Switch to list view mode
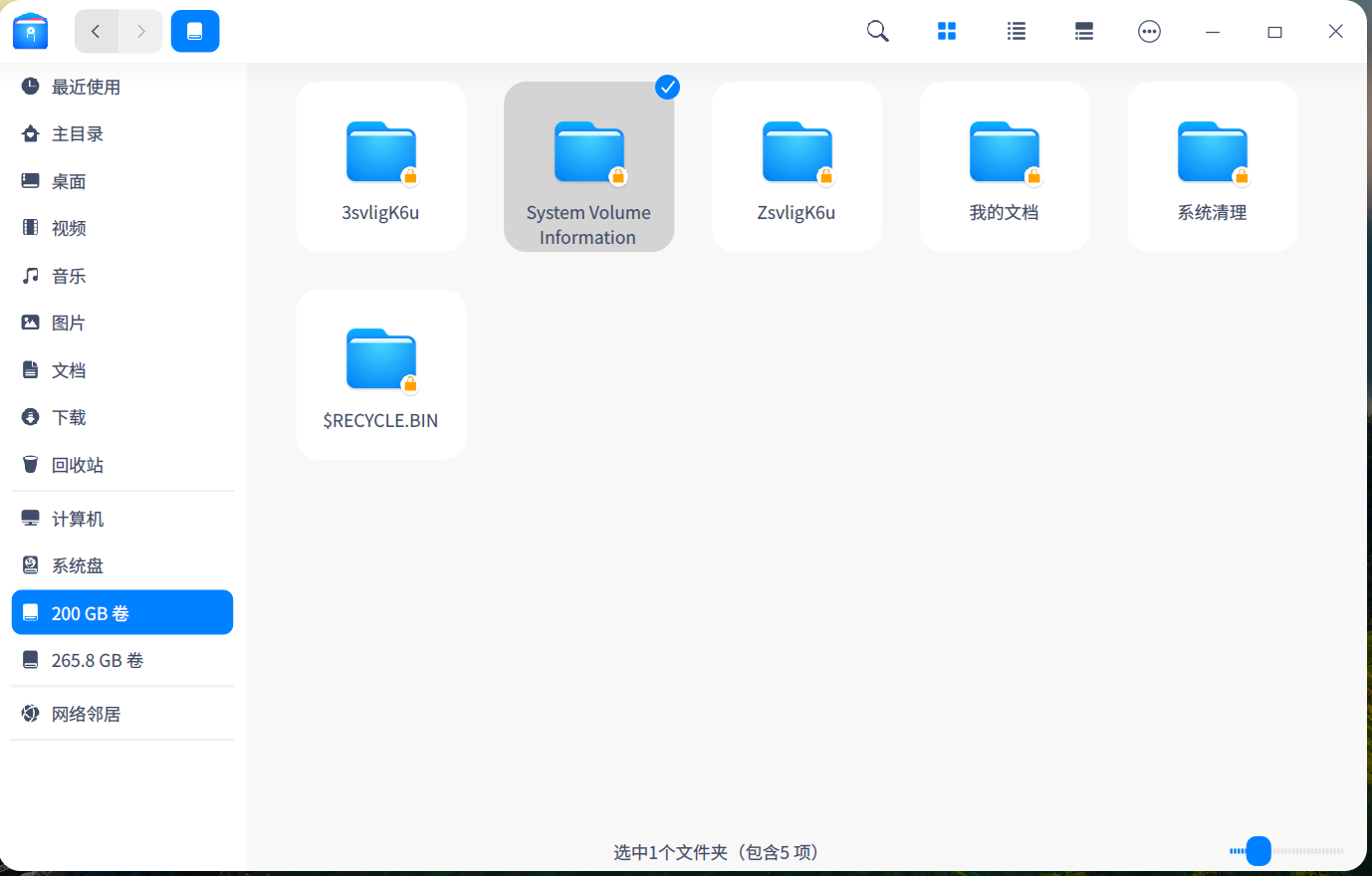The height and width of the screenshot is (876, 1372). pyautogui.click(x=1016, y=31)
